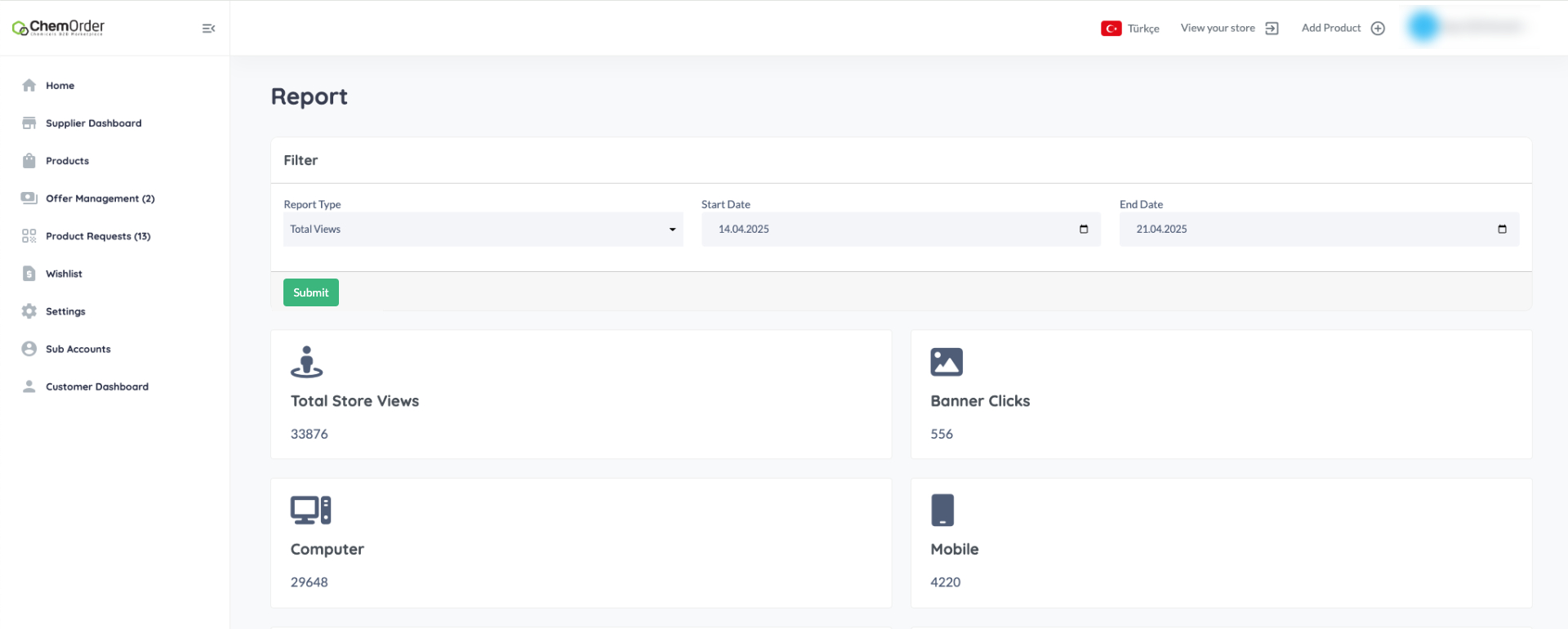This screenshot has height=629, width=1568.
Task: Open Customer Dashboard in the sidebar
Action: (96, 386)
